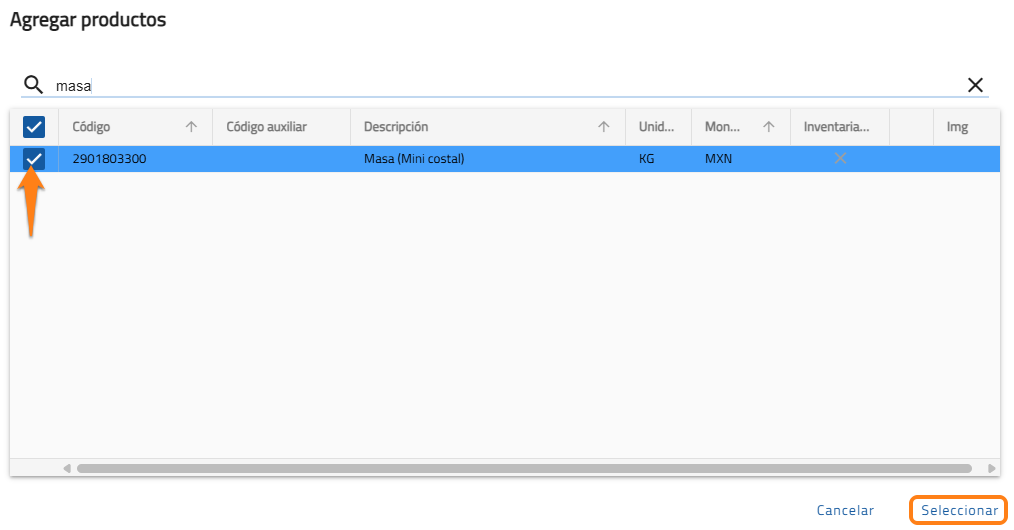Sort by Descripción using its arrow icon

604,127
